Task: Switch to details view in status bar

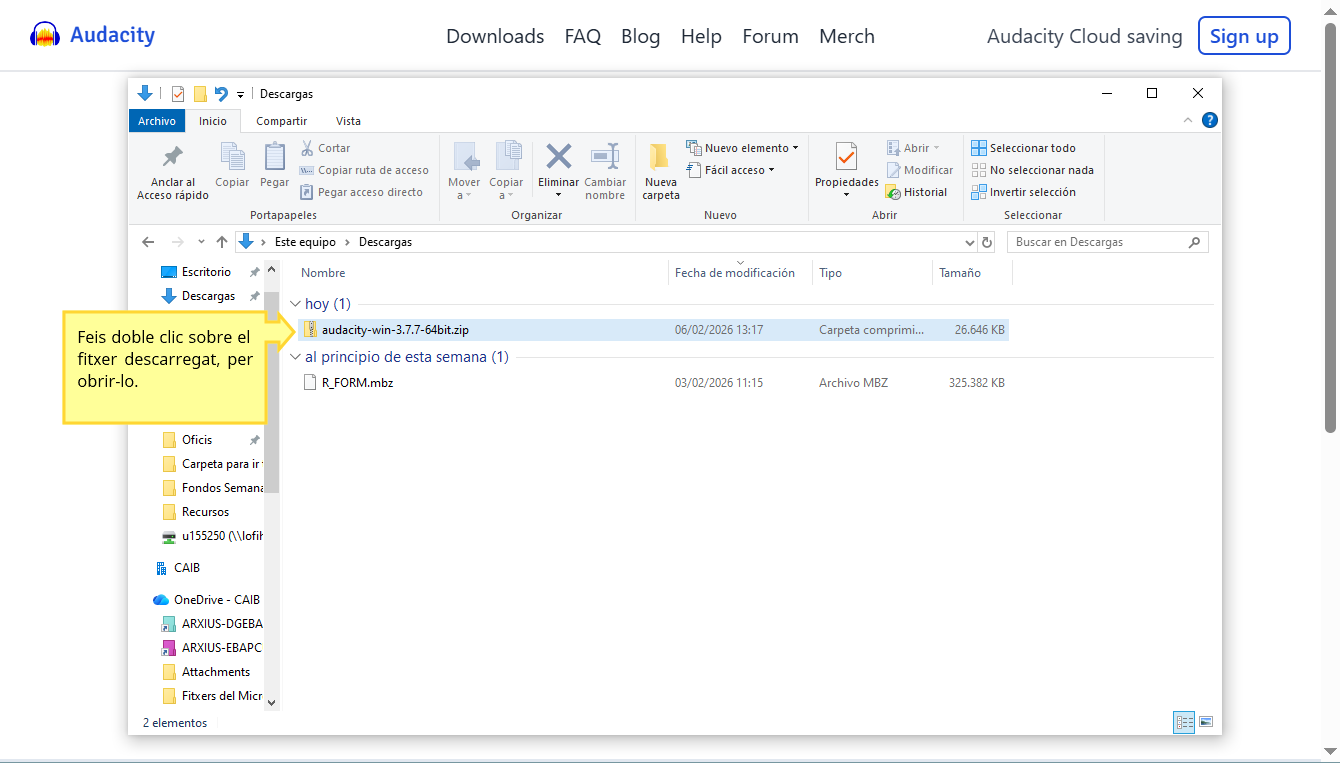Action: coord(1185,722)
